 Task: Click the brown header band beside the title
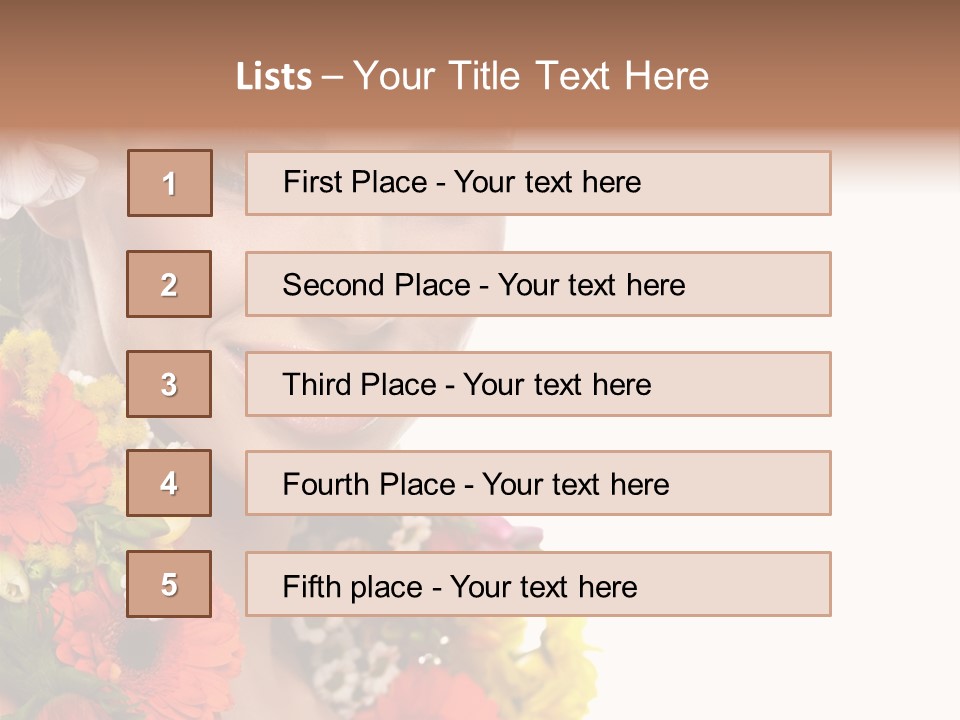pyautogui.click(x=833, y=67)
